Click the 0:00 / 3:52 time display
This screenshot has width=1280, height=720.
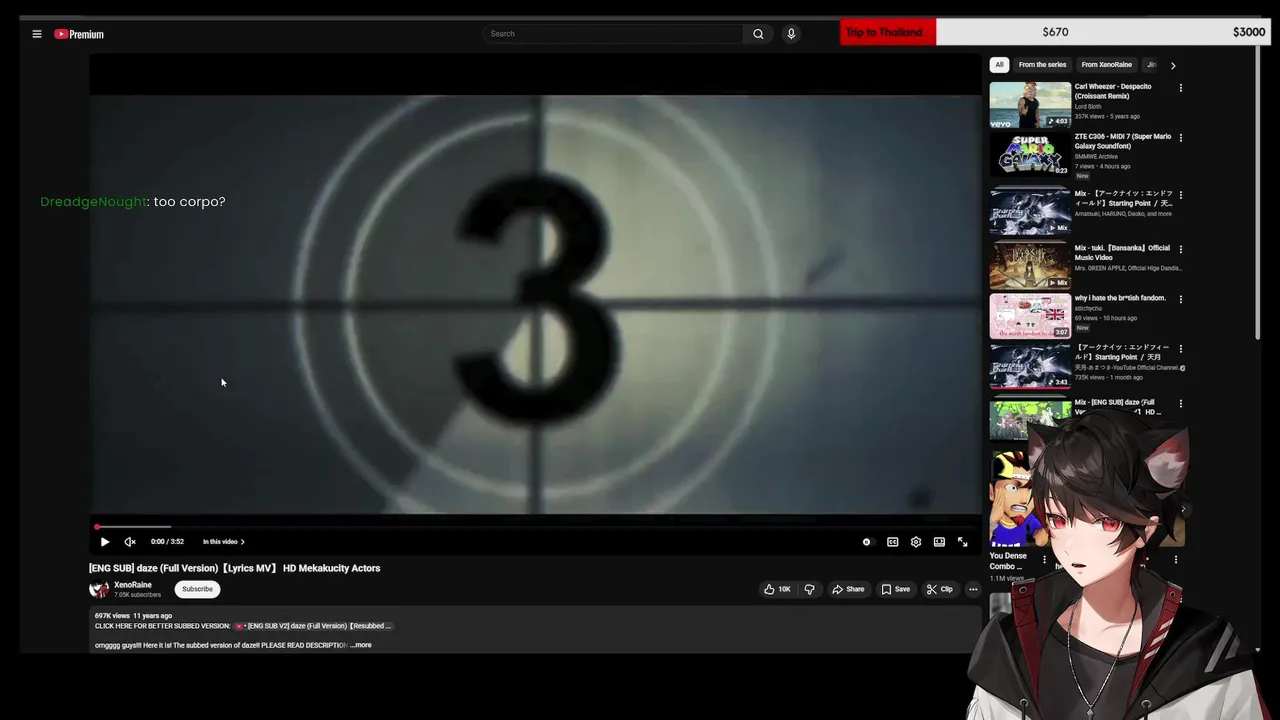pos(167,542)
